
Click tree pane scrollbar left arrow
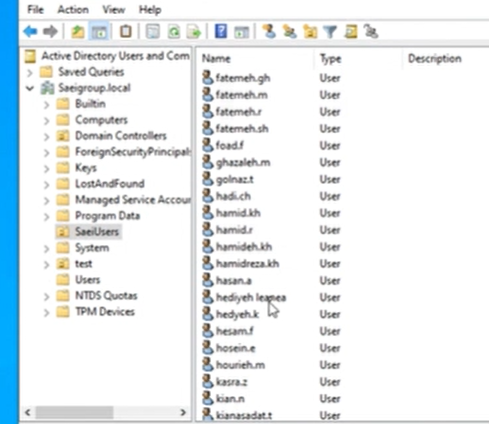[28, 413]
